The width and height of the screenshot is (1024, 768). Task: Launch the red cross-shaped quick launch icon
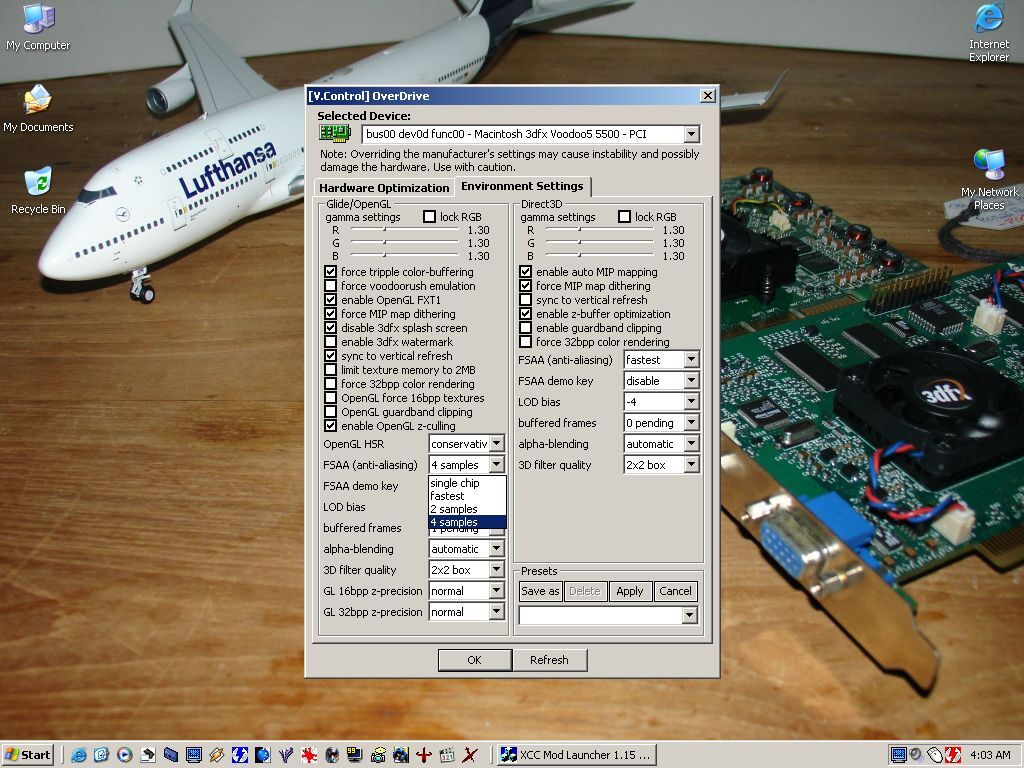(x=424, y=755)
